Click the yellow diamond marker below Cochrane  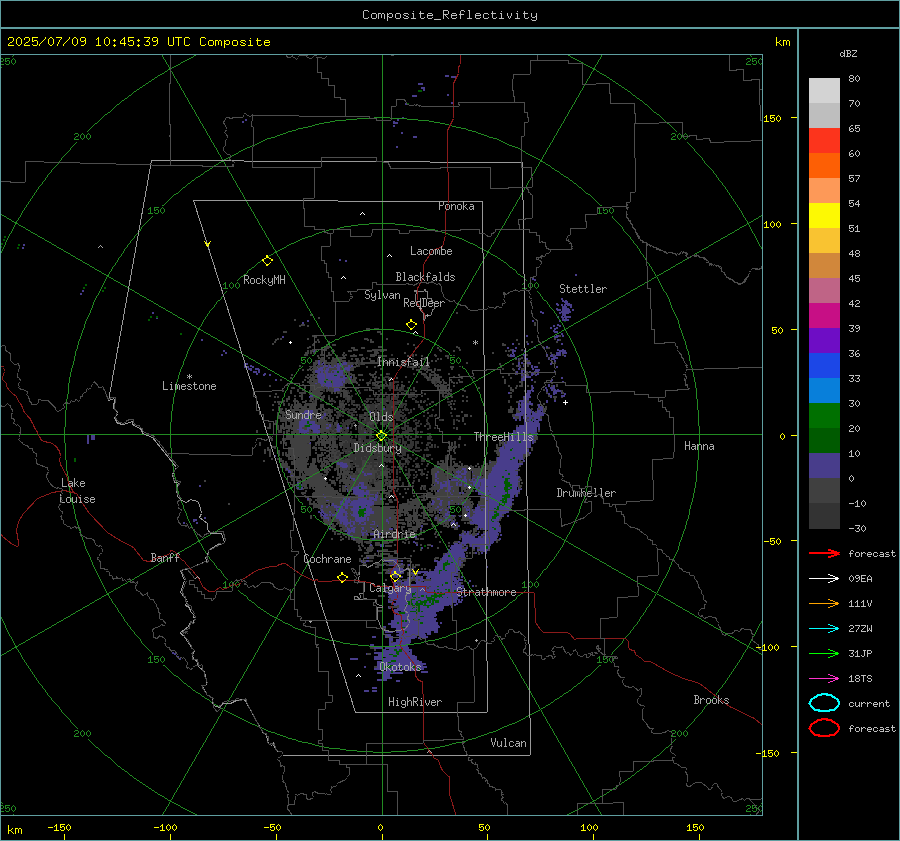pyautogui.click(x=343, y=577)
